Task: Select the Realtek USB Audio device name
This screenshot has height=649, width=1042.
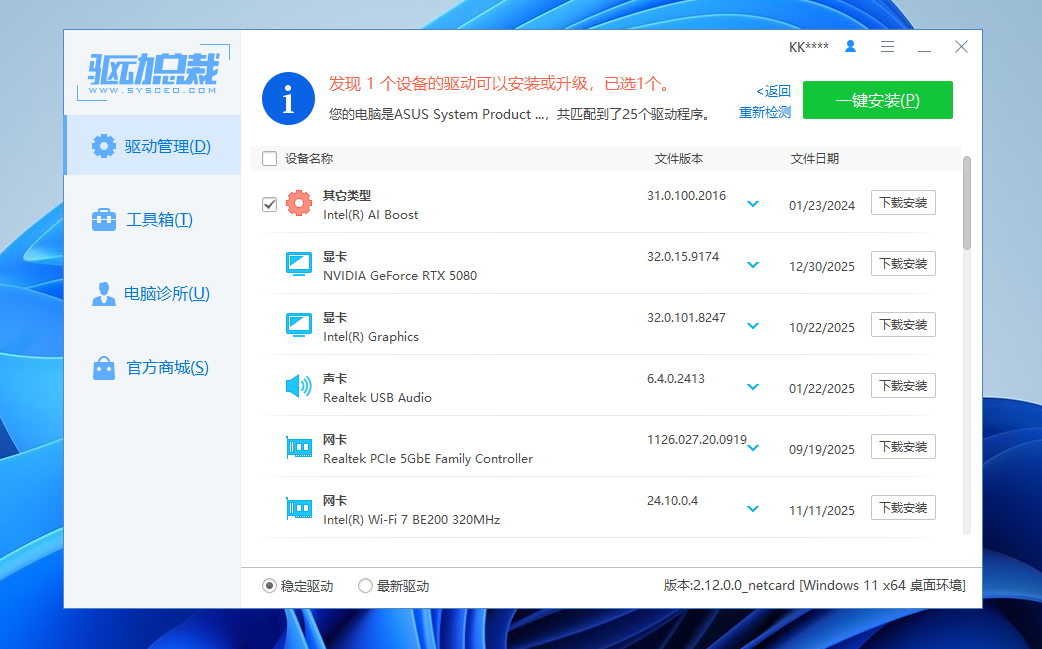Action: click(x=377, y=398)
